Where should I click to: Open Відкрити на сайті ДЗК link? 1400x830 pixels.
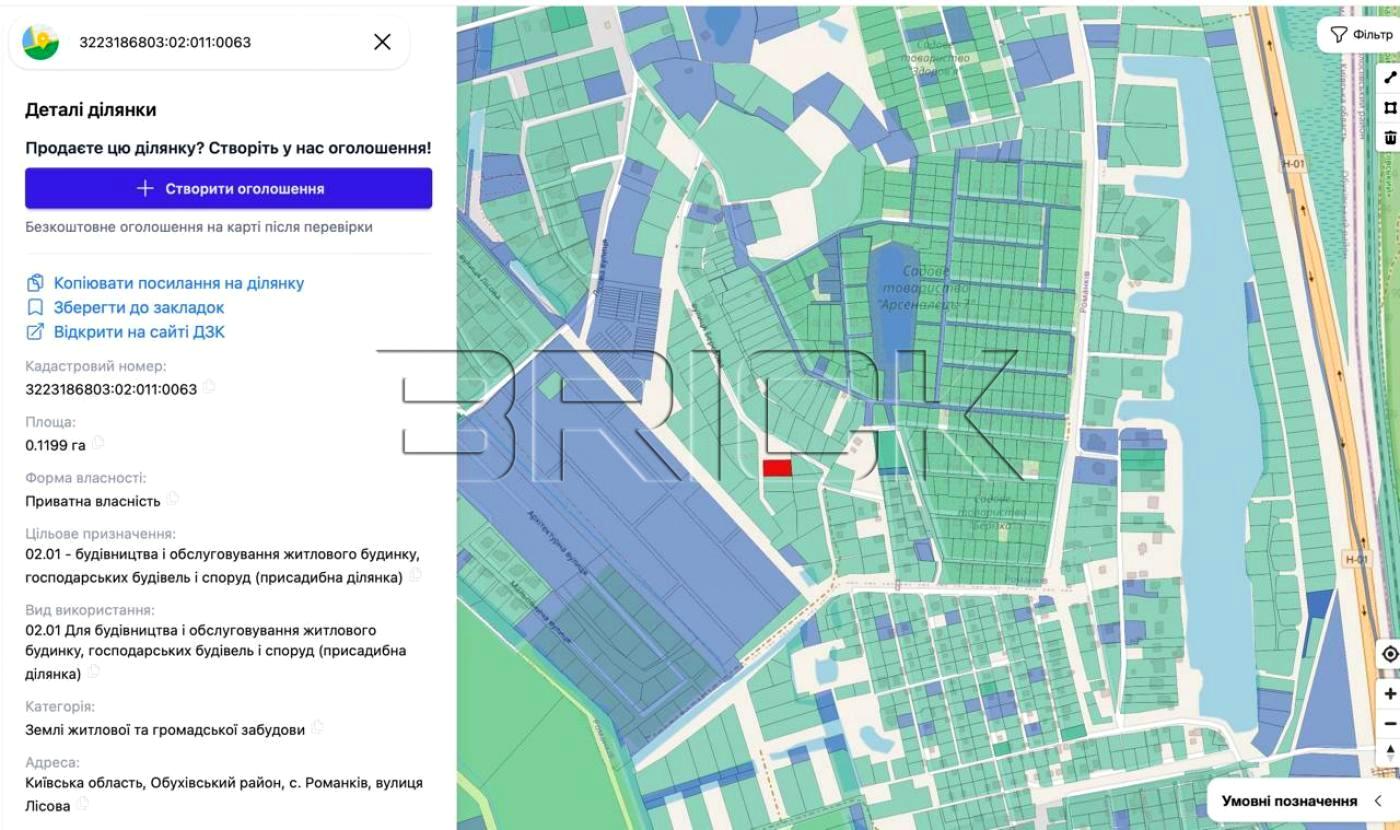[138, 332]
